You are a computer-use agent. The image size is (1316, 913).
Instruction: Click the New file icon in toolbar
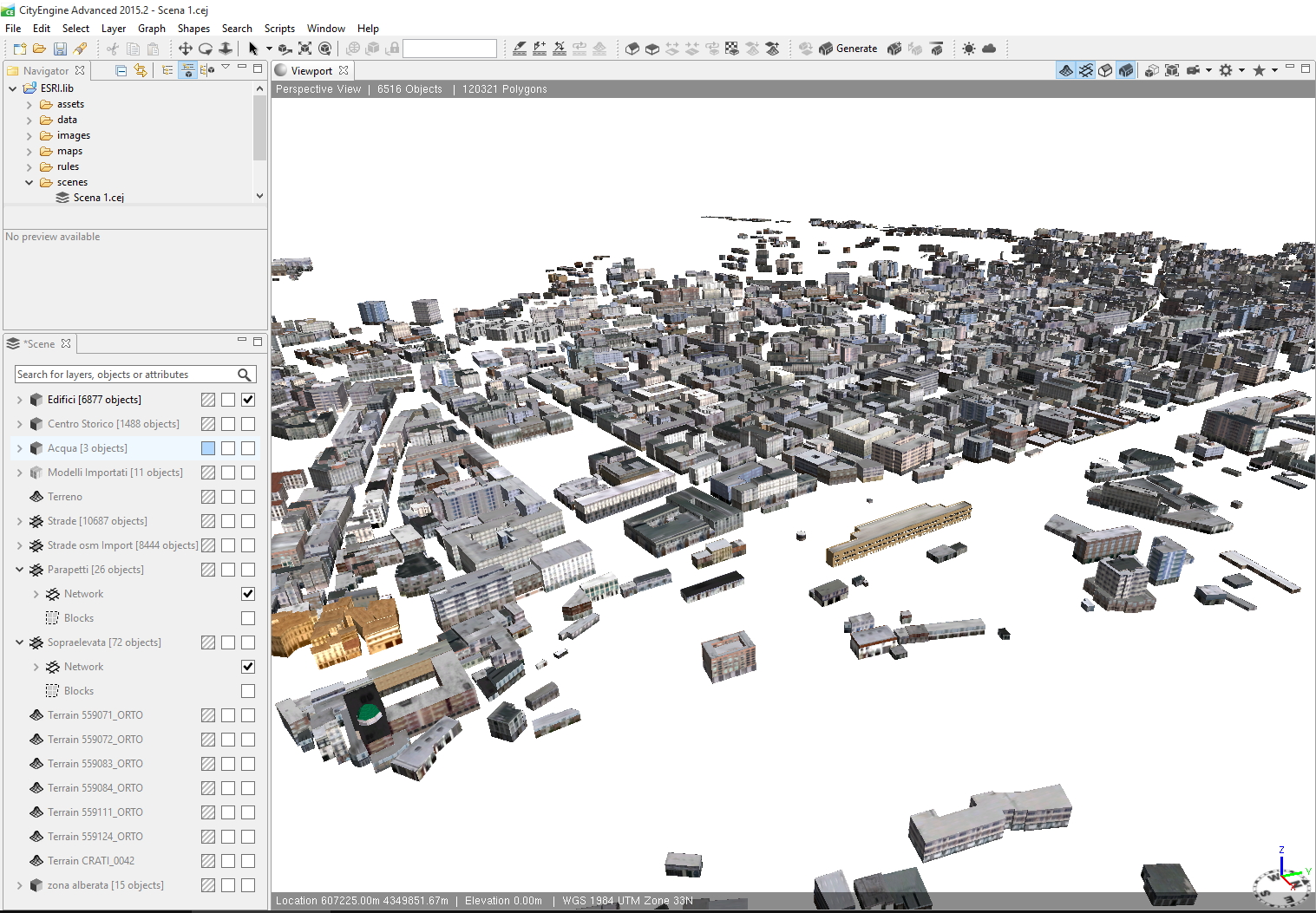pyautogui.click(x=19, y=49)
